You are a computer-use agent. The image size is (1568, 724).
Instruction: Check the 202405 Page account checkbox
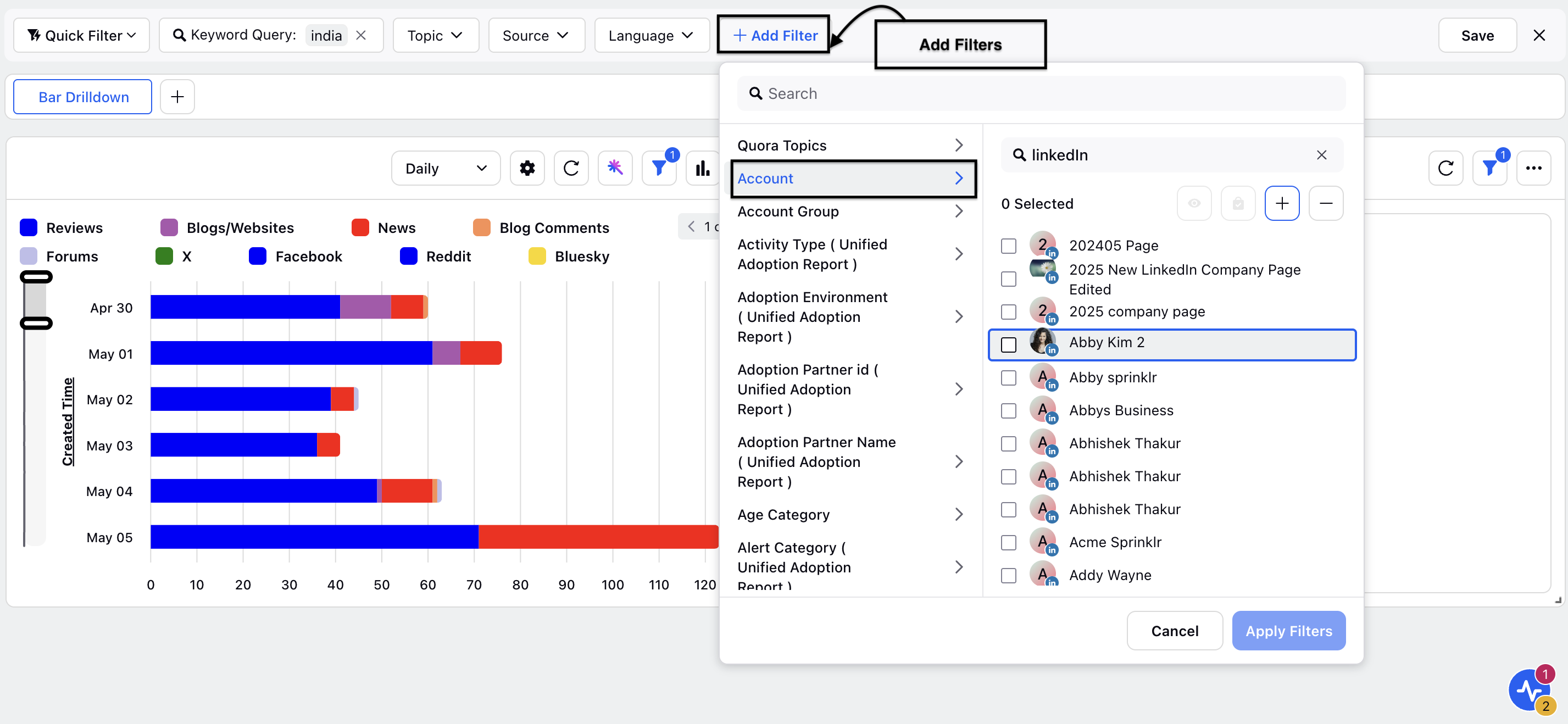click(1009, 246)
